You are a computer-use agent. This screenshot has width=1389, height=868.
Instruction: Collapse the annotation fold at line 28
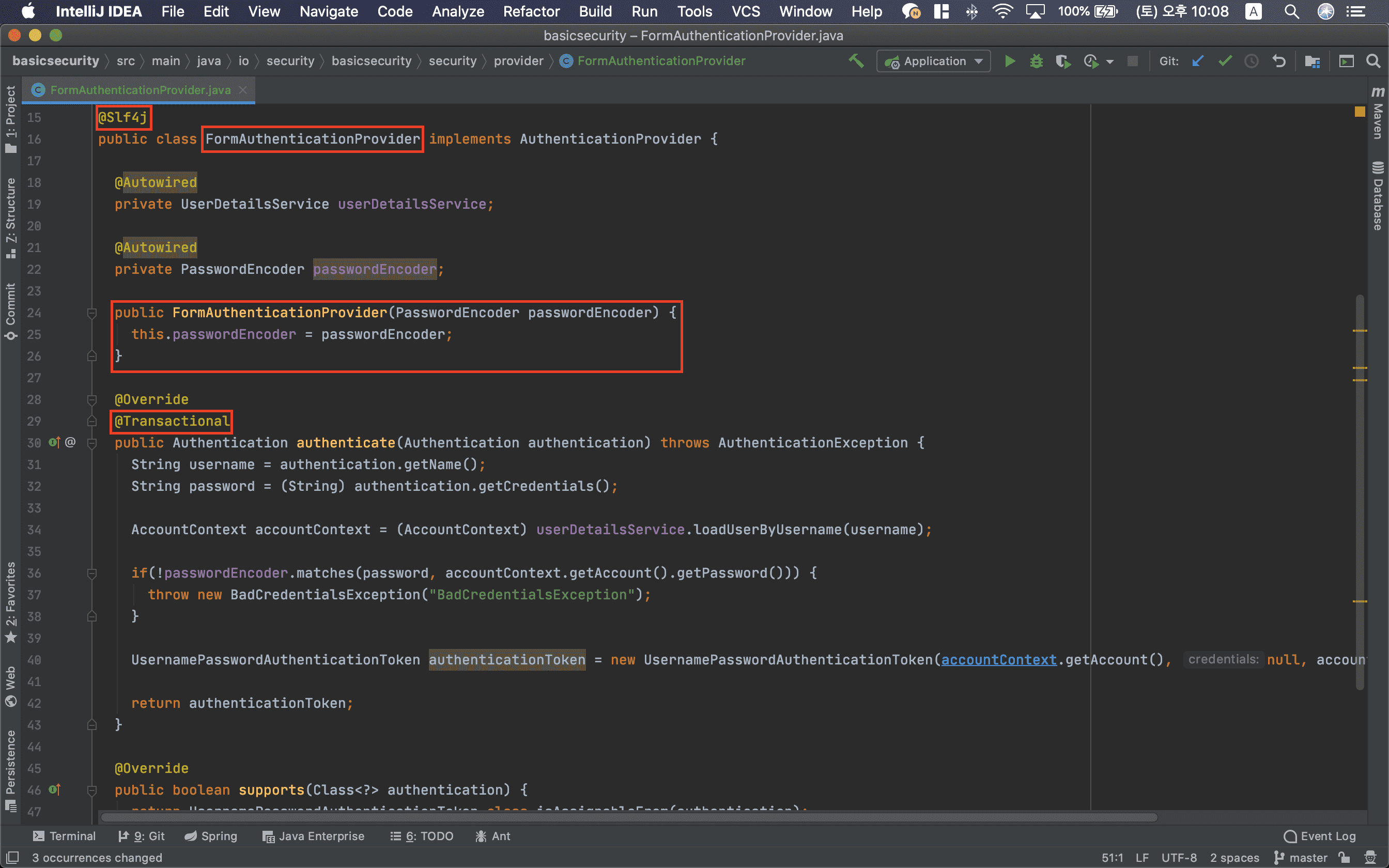pos(91,399)
